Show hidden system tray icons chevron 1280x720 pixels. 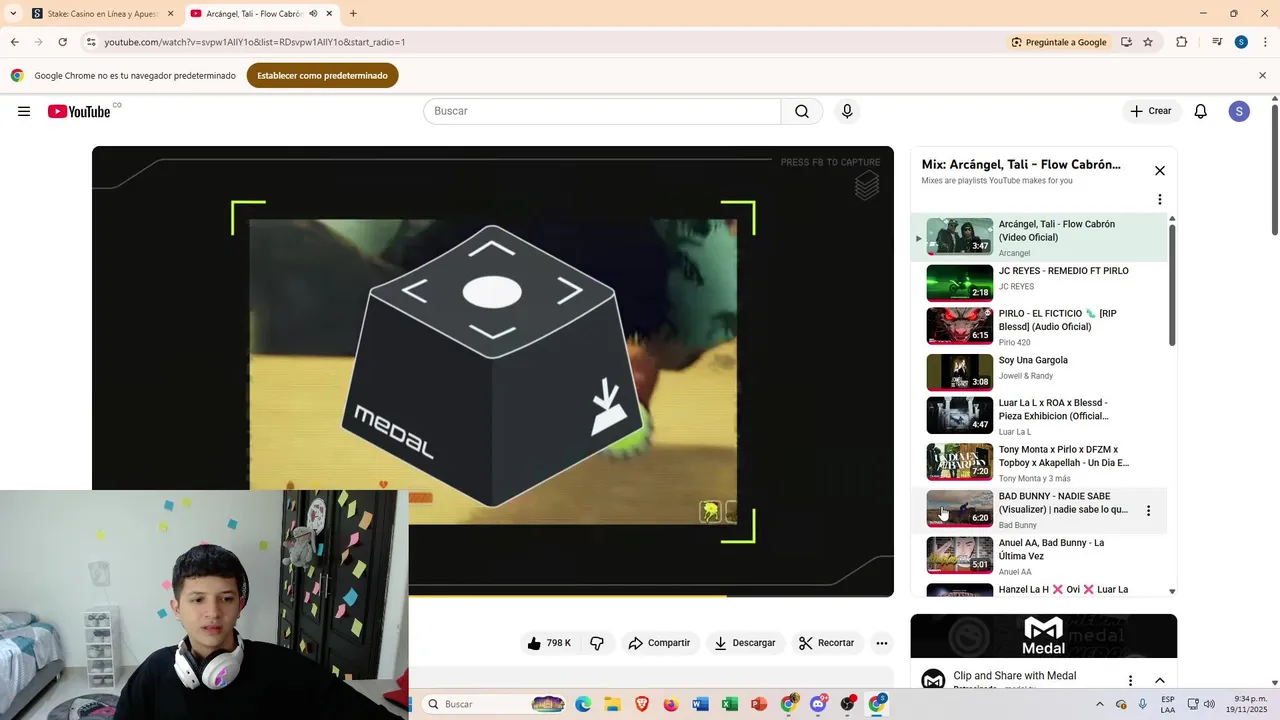click(1100, 704)
